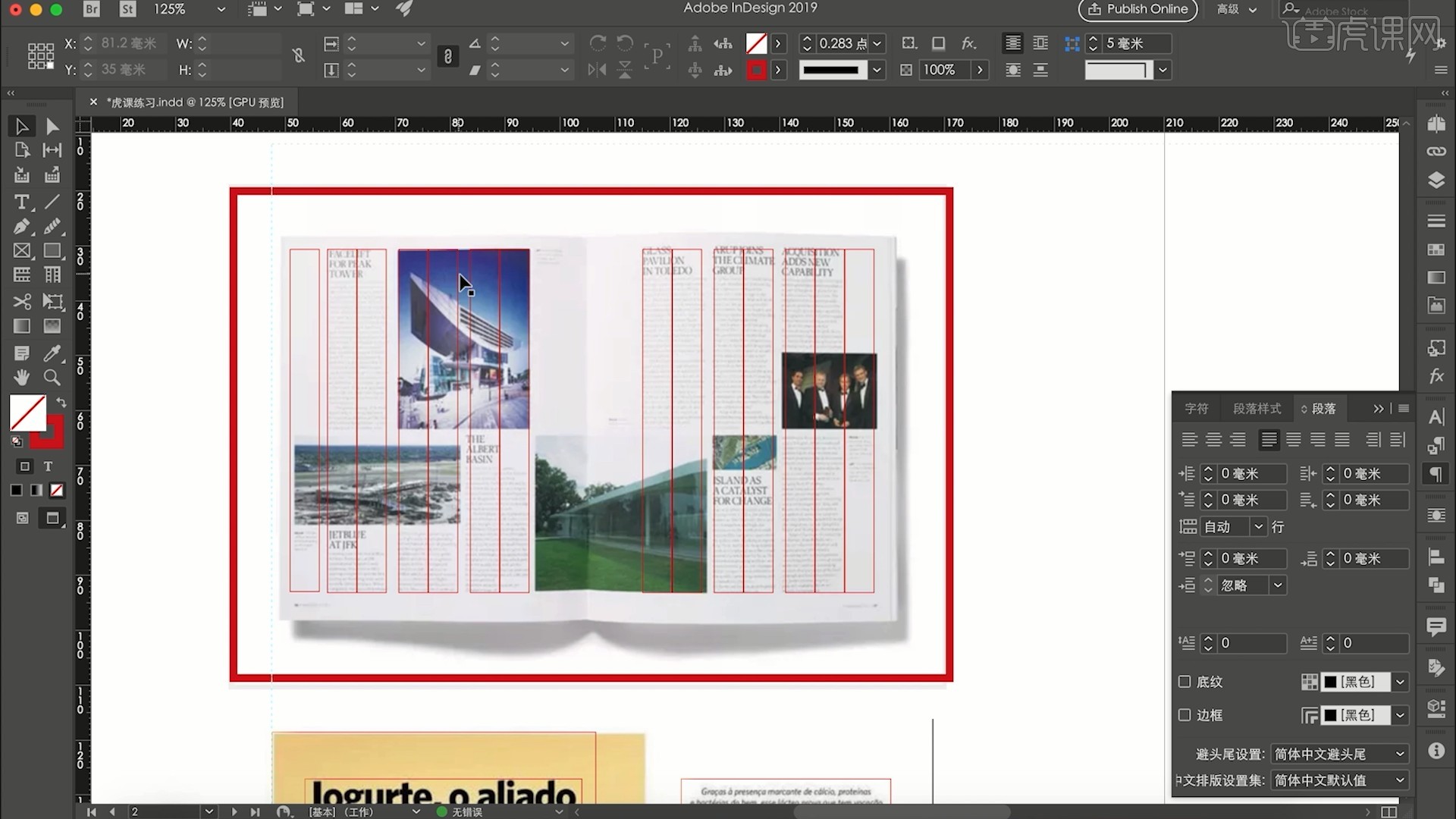Click Publish Online button

(x=1140, y=9)
